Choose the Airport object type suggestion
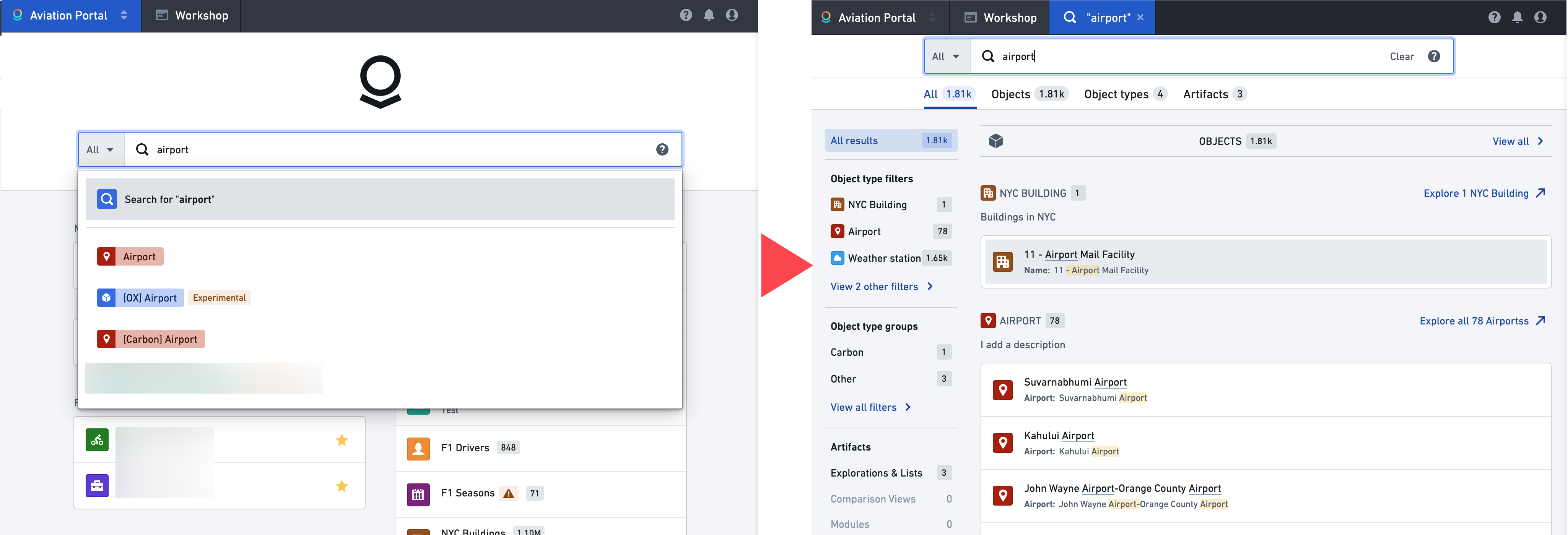The width and height of the screenshot is (1568, 535). point(130,256)
